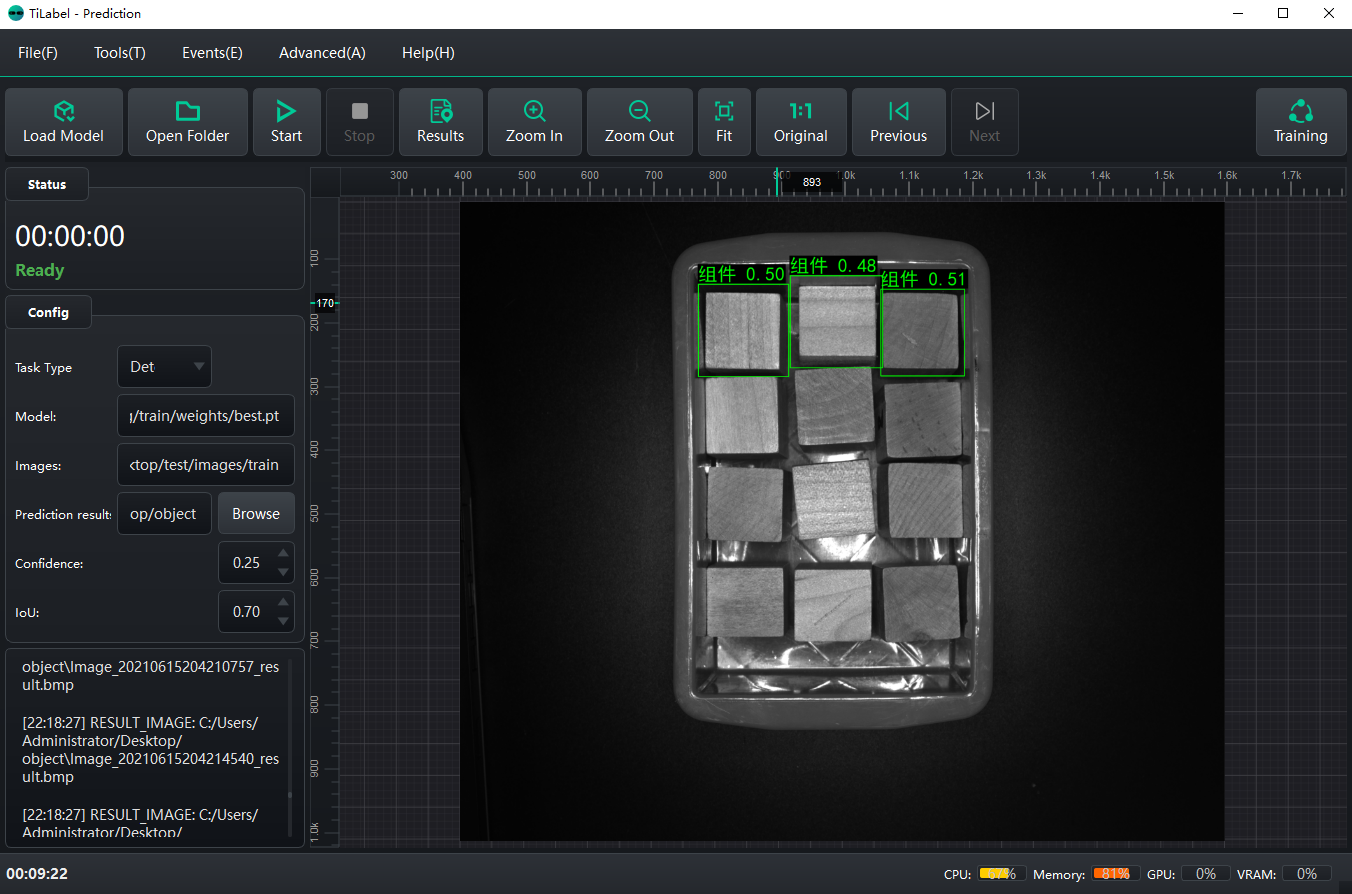
Task: Open Folder using the toolbar icon
Action: point(187,122)
